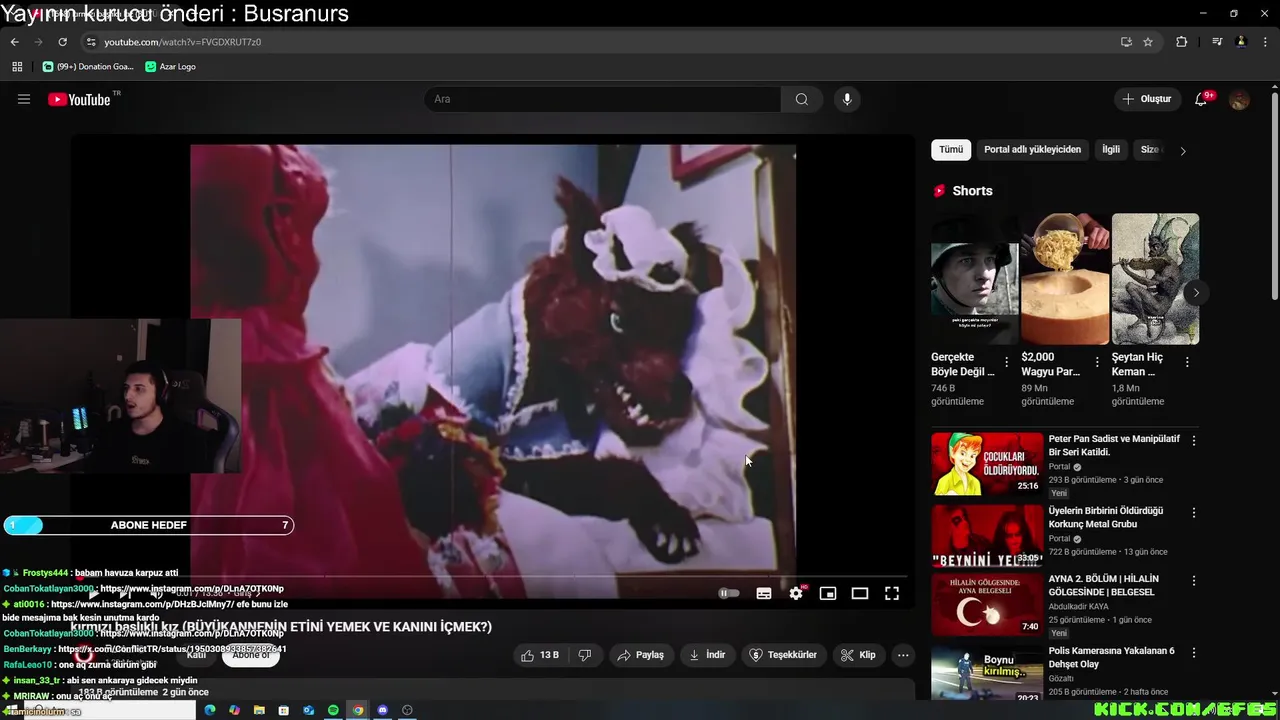Toggle the autoplay switch in player
The width and height of the screenshot is (1280, 720).
tap(730, 593)
